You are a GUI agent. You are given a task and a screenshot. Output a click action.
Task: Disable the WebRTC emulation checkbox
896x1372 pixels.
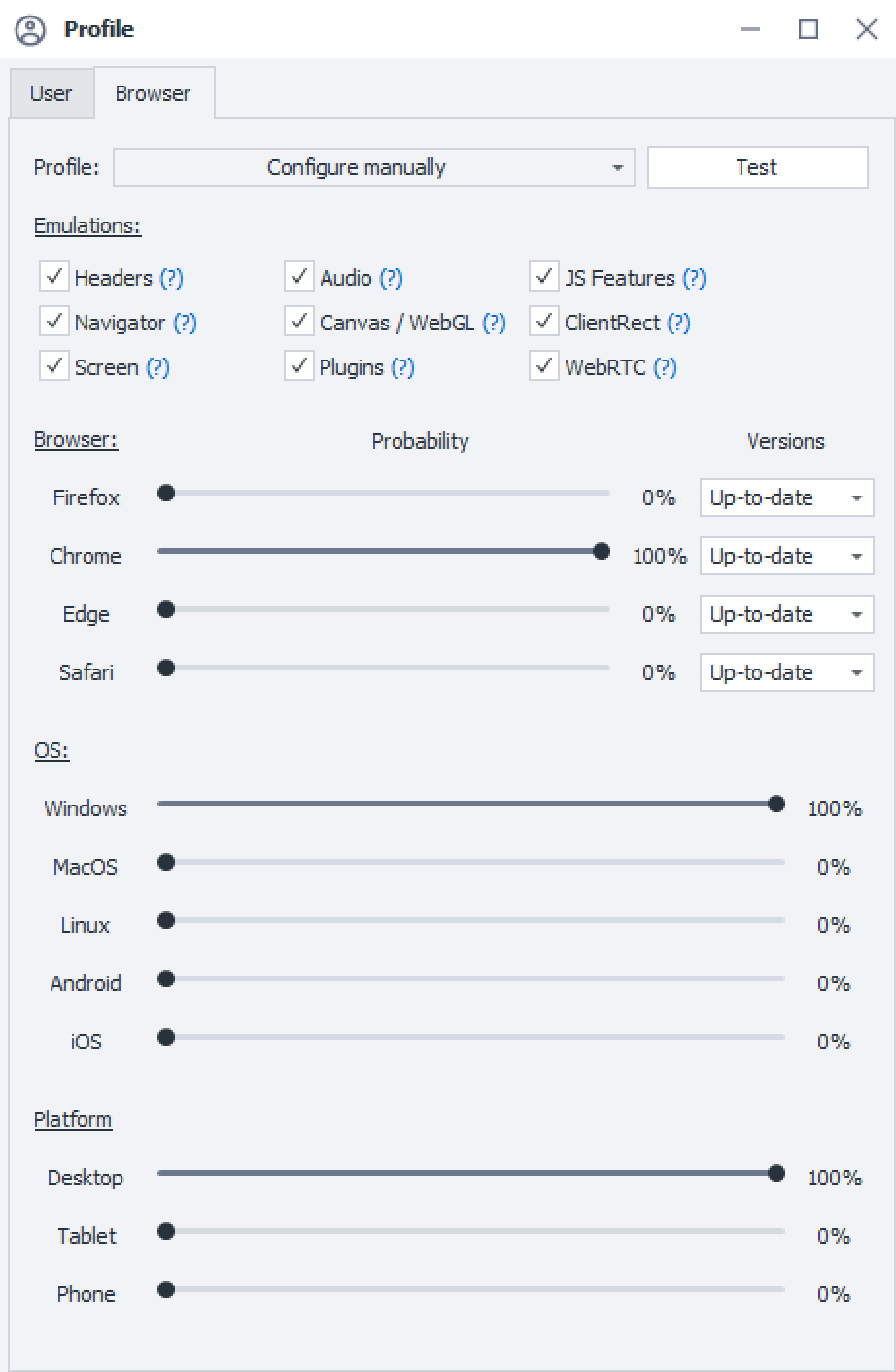click(x=544, y=366)
